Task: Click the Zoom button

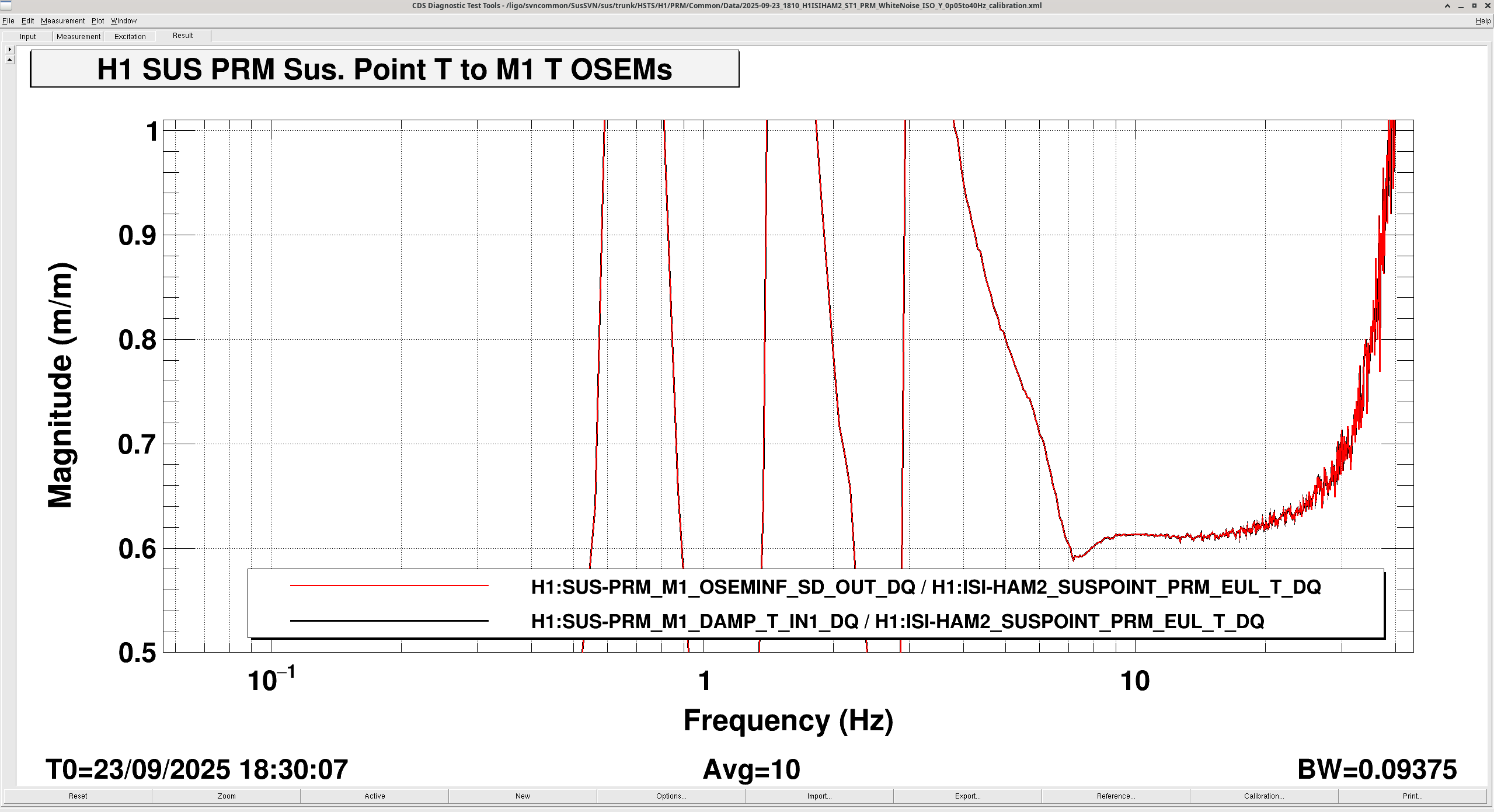Action: pos(226,796)
